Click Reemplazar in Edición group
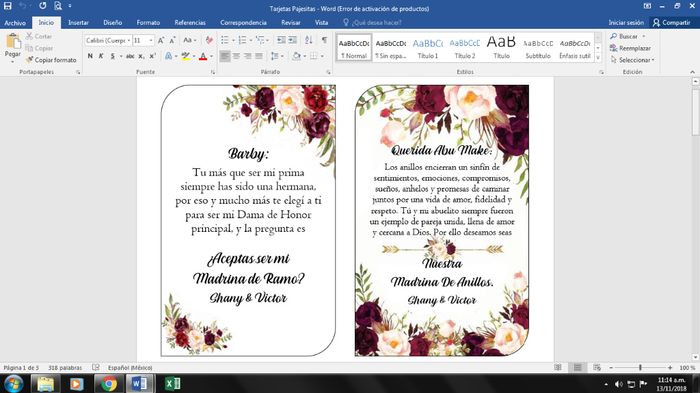The image size is (700, 393). click(x=630, y=48)
